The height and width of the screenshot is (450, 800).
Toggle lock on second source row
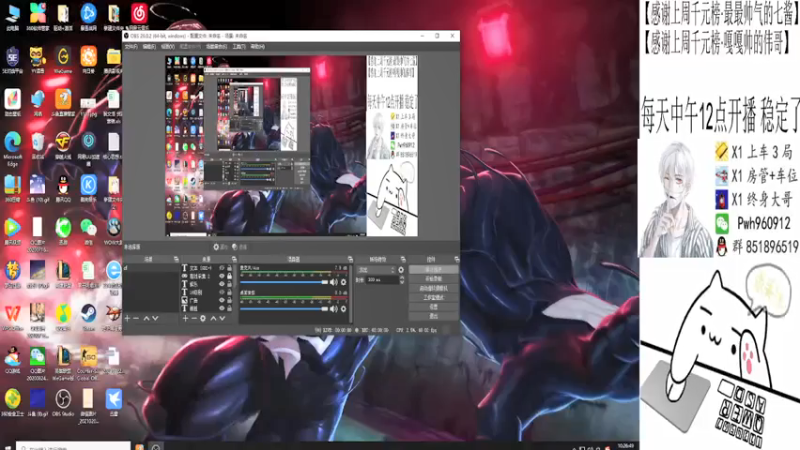[x=229, y=276]
